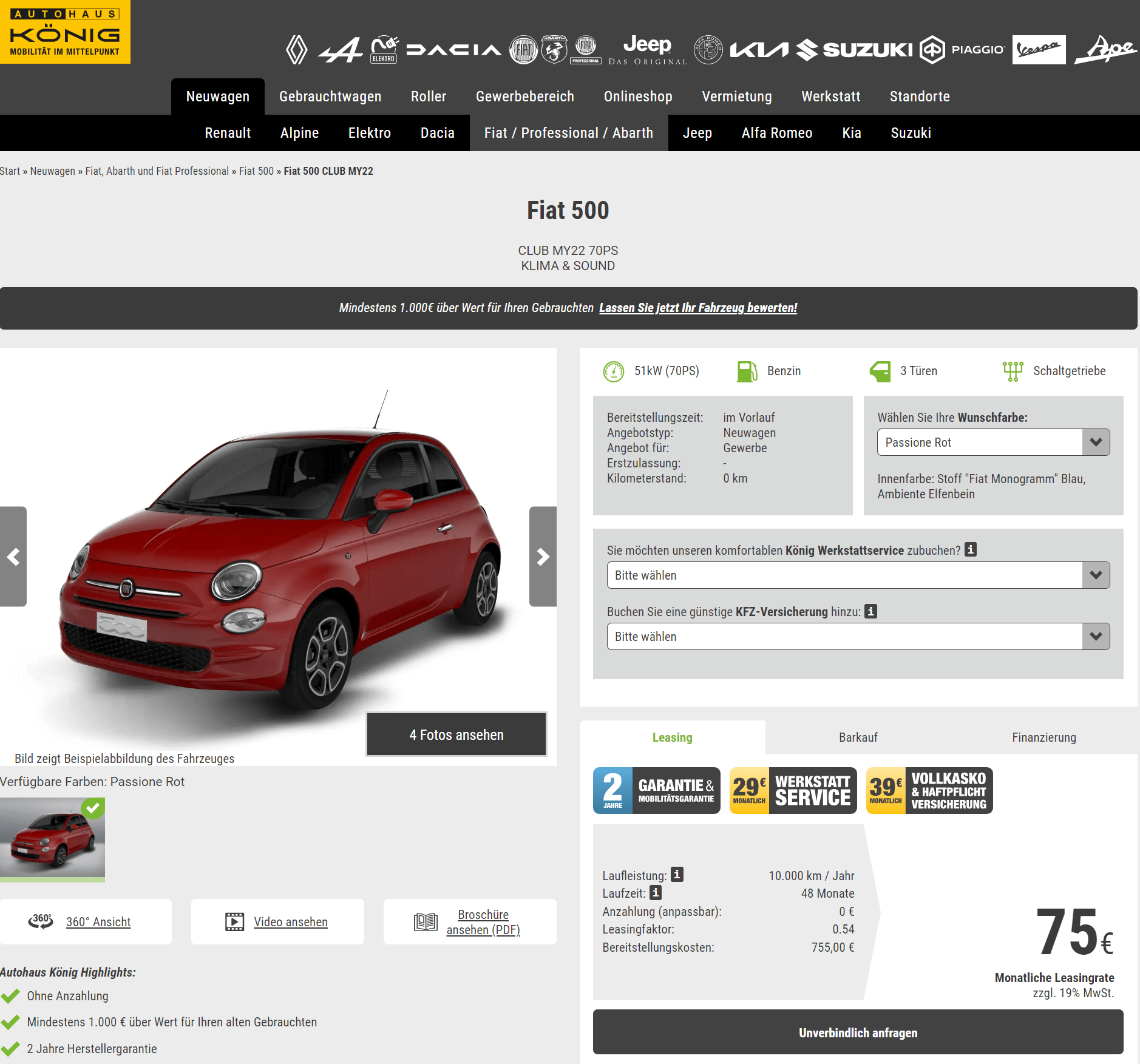This screenshot has width=1140, height=1064.
Task: Click the video play icon
Action: (234, 921)
